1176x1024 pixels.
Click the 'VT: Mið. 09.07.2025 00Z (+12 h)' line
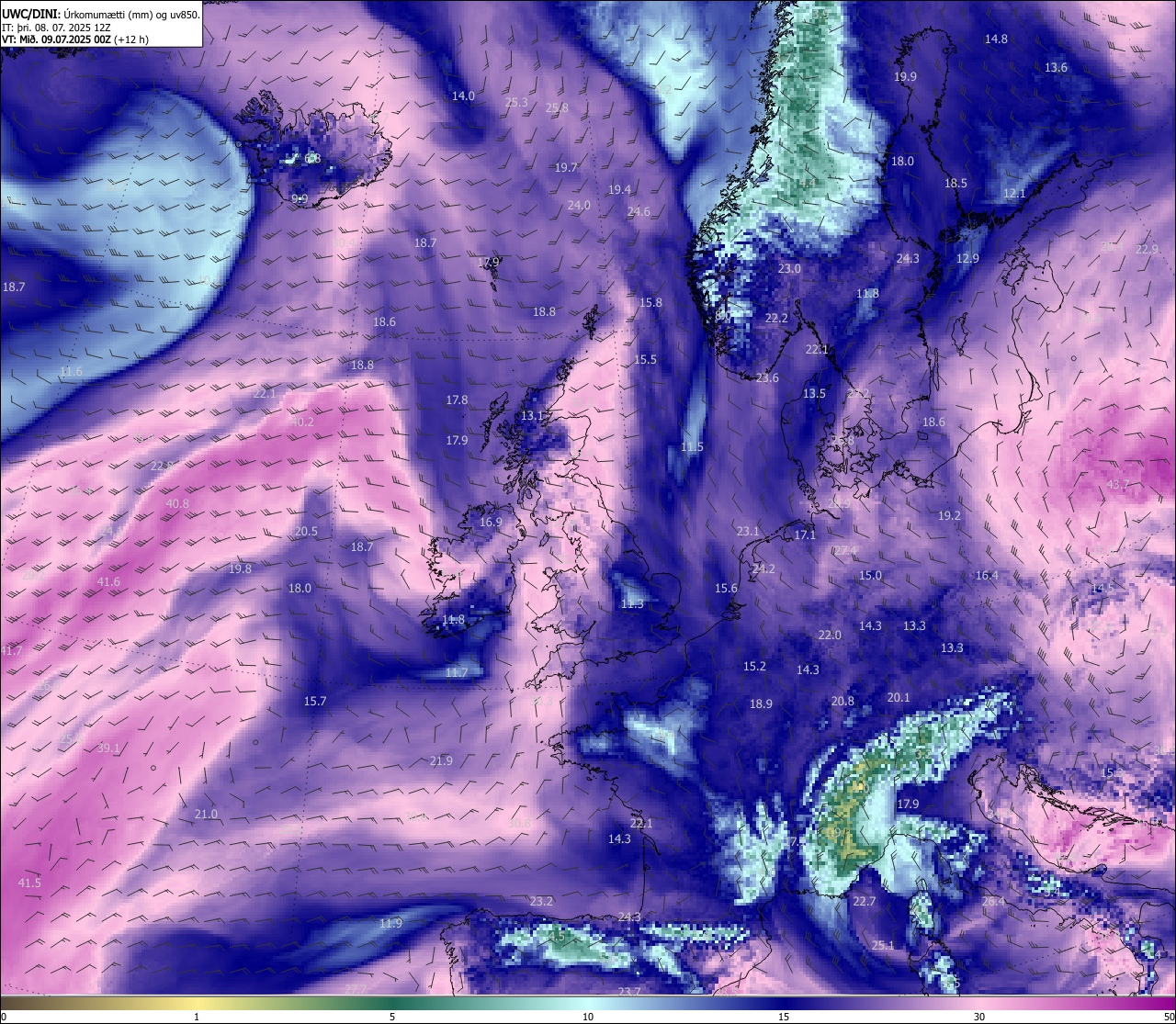click(75, 39)
